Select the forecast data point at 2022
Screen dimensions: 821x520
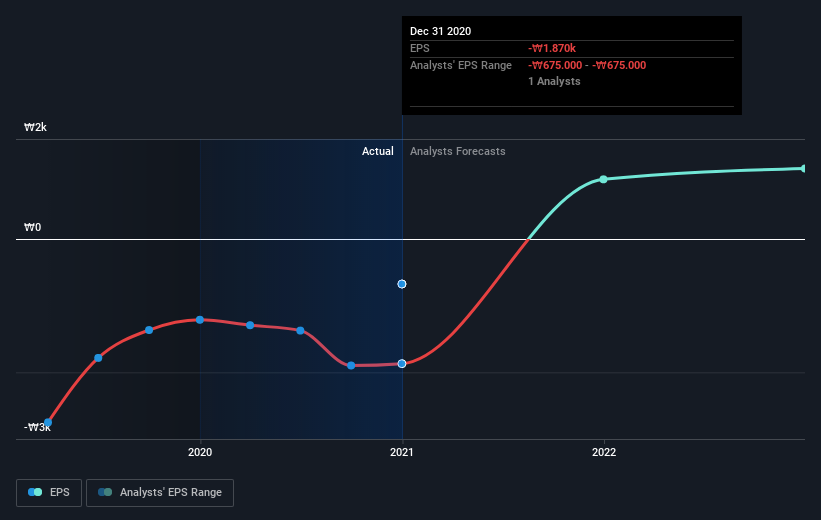coord(603,179)
